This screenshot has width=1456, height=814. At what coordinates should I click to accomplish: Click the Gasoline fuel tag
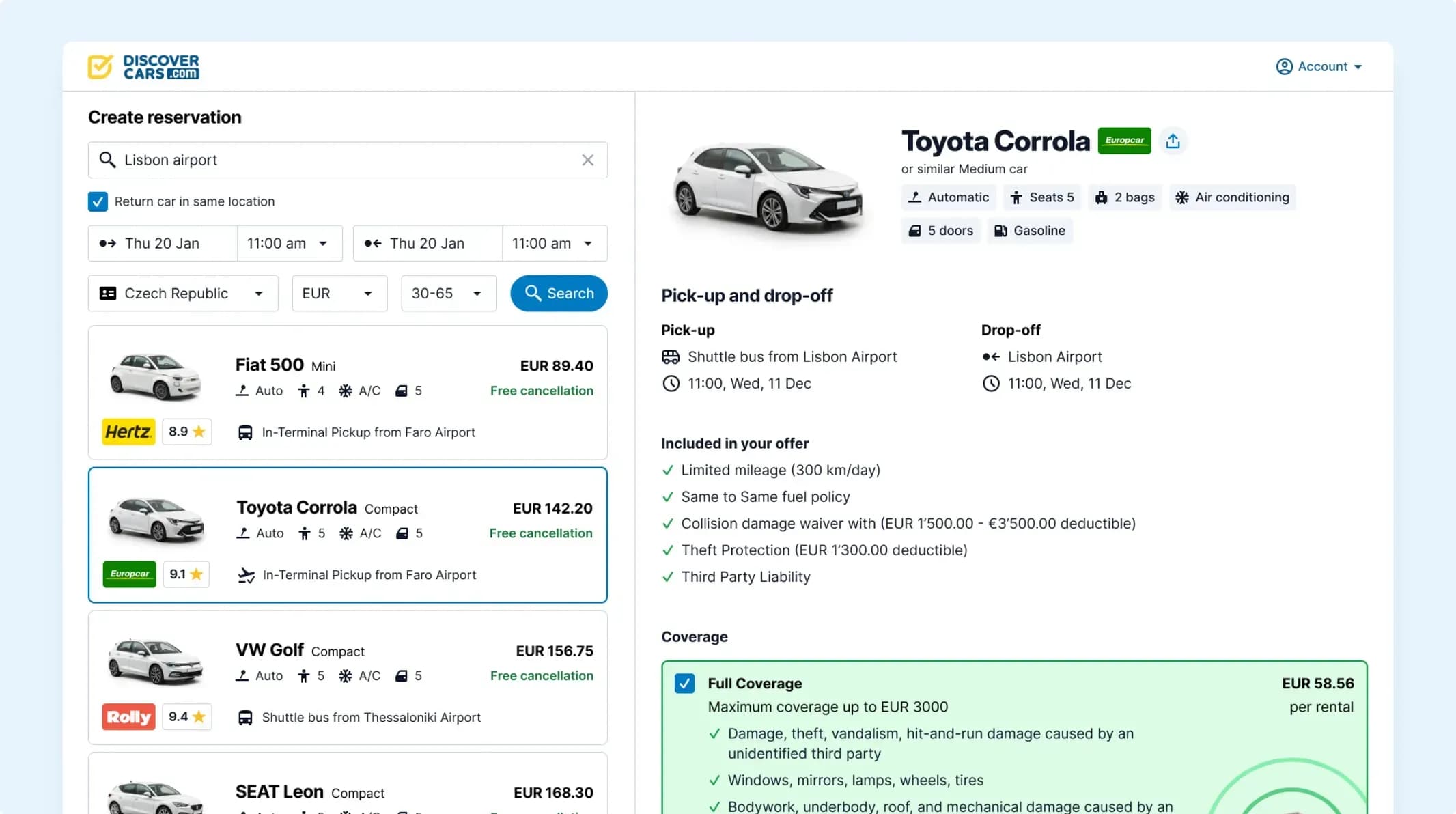click(x=1030, y=231)
